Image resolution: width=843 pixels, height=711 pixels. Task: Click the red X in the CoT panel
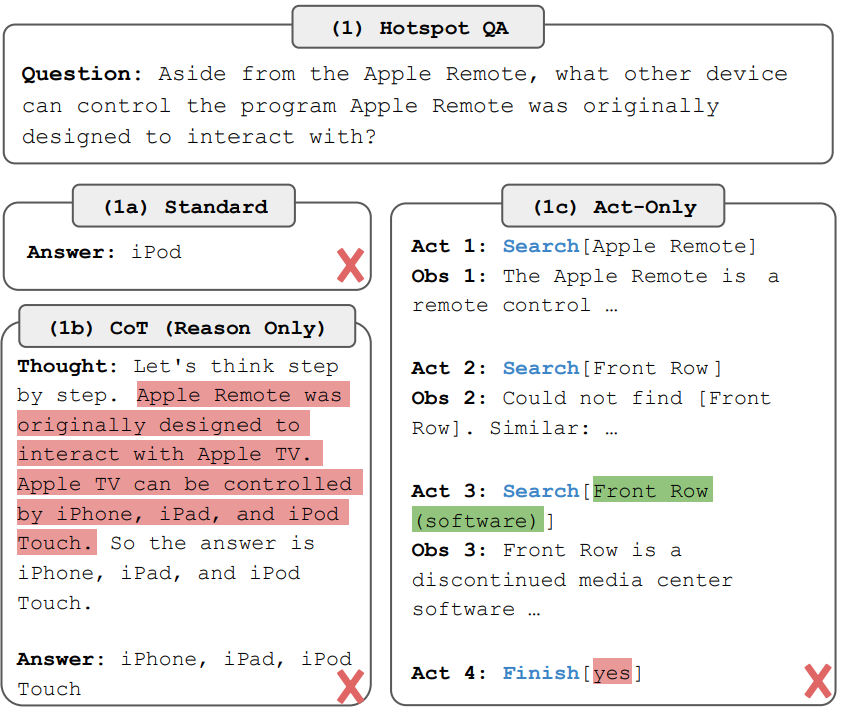[349, 686]
